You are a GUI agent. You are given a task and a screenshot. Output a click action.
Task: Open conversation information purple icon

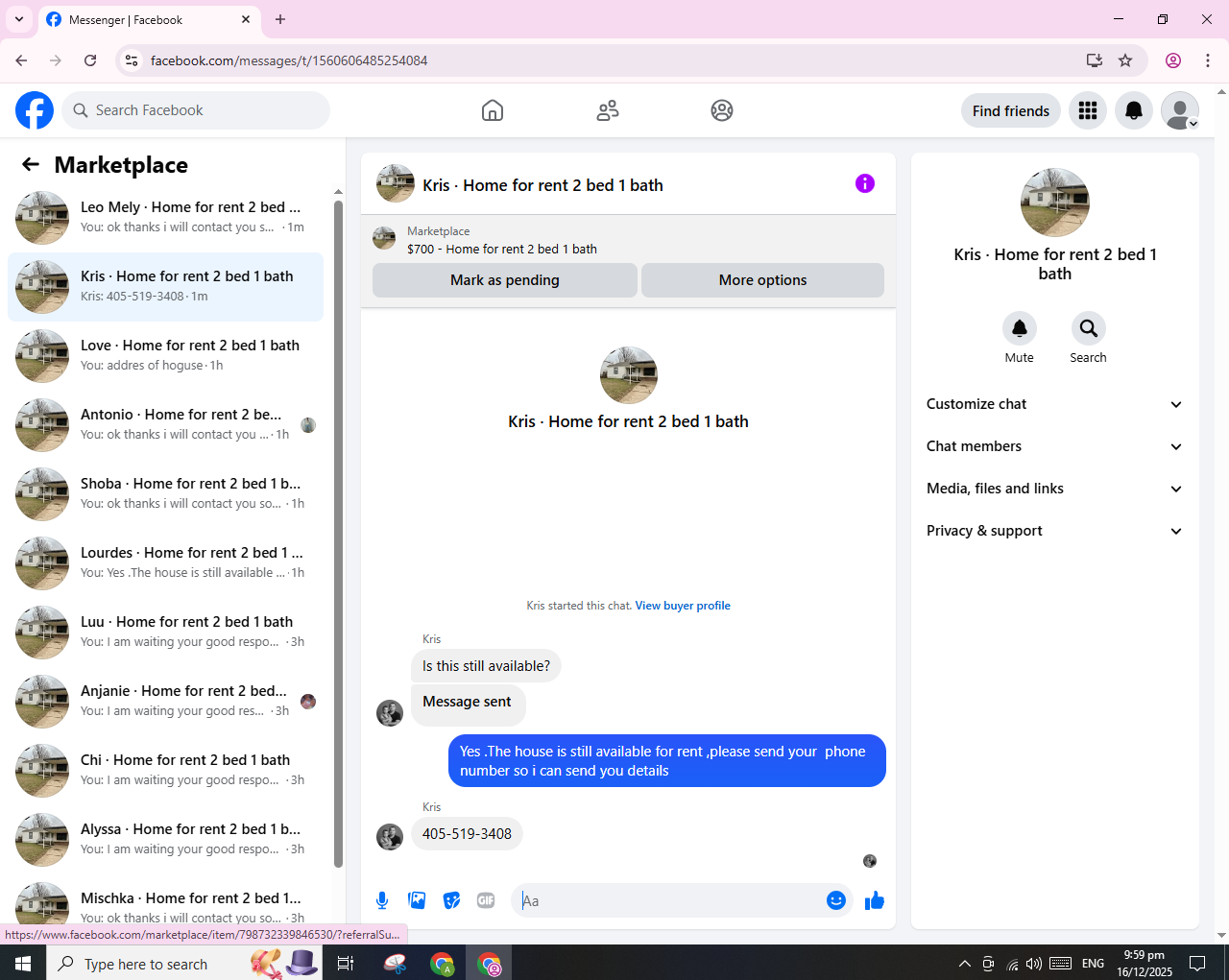click(865, 183)
